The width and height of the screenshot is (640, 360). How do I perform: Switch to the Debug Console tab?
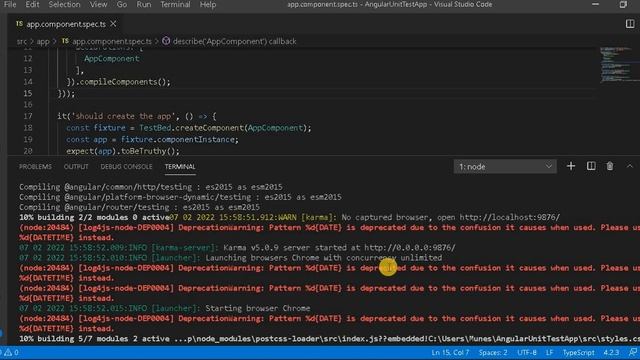pyautogui.click(x=126, y=167)
